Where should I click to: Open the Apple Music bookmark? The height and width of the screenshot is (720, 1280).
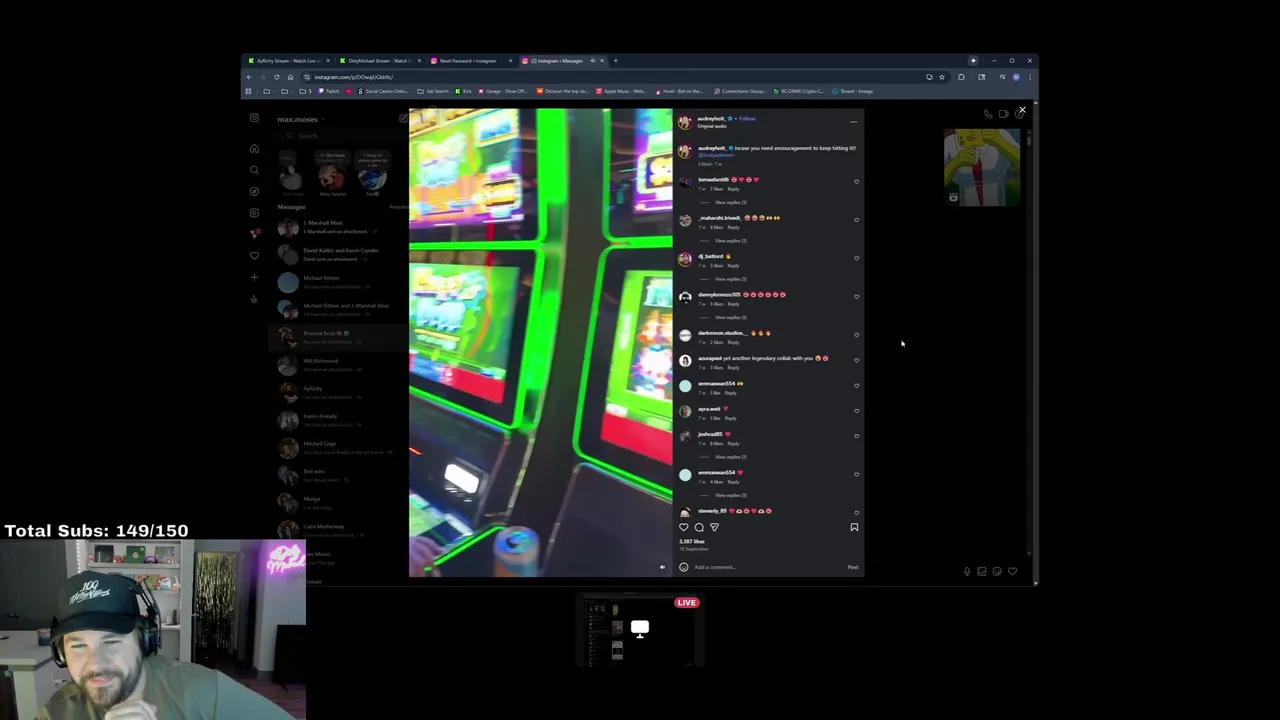click(x=621, y=91)
